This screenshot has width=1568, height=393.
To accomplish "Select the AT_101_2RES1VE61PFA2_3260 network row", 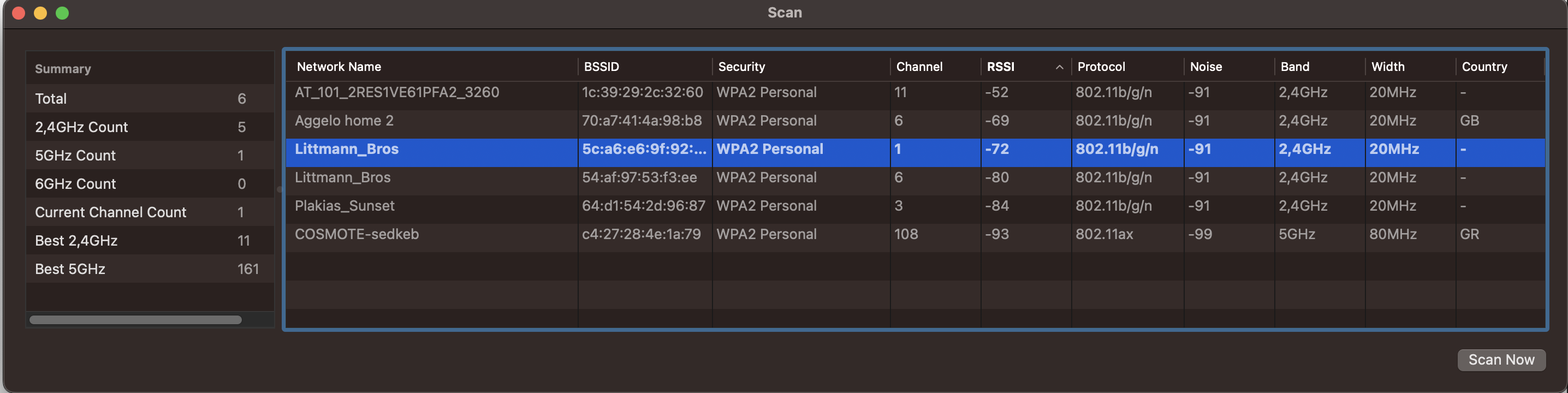I will click(396, 92).
